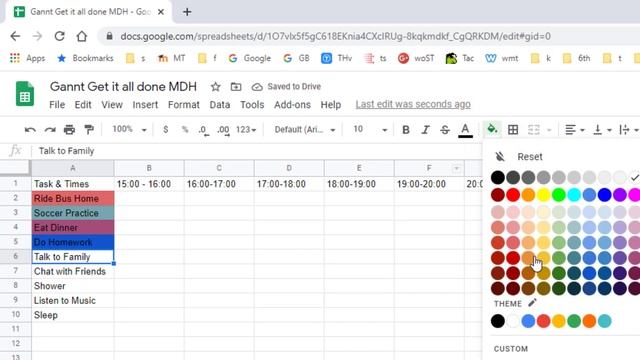Viewport: 640px width, 360px height.
Task: Expand the merge cells dropdown arrow
Action: tap(549, 130)
